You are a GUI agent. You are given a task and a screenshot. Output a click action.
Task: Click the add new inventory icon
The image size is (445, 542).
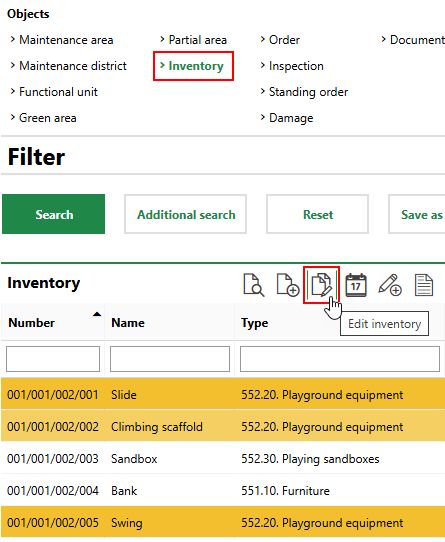[288, 285]
